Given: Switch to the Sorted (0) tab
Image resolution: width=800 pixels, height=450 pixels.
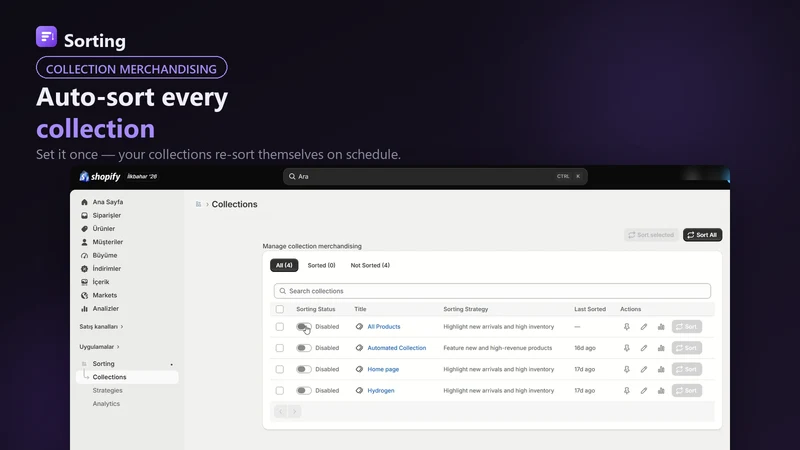Looking at the screenshot, I should point(321,265).
